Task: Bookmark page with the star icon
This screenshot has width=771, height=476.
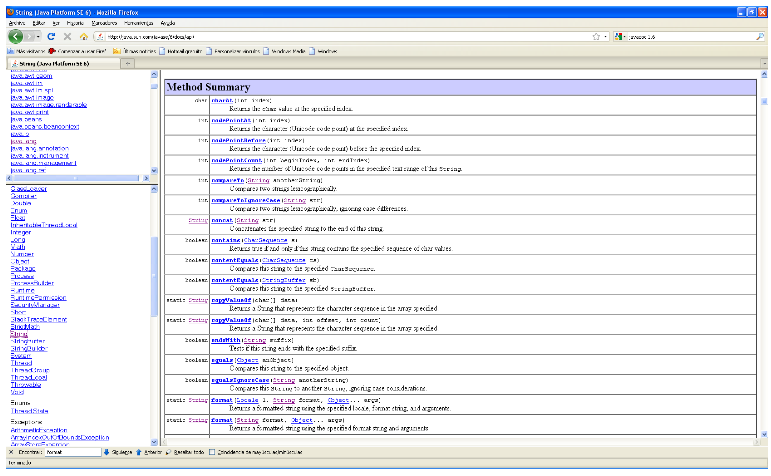Action: (x=594, y=35)
